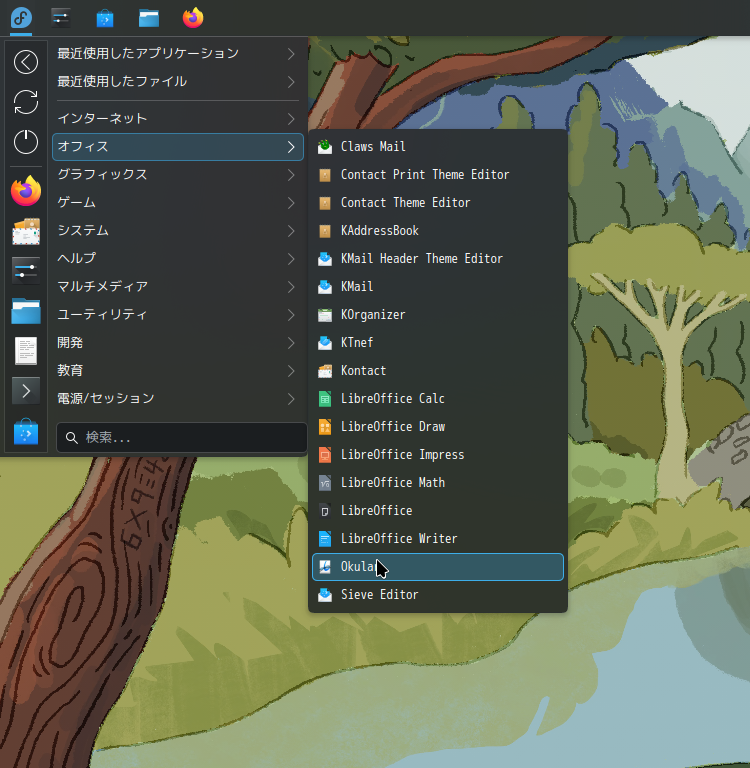Image resolution: width=750 pixels, height=768 pixels.
Task: Select the オフィス category
Action: coord(177,146)
